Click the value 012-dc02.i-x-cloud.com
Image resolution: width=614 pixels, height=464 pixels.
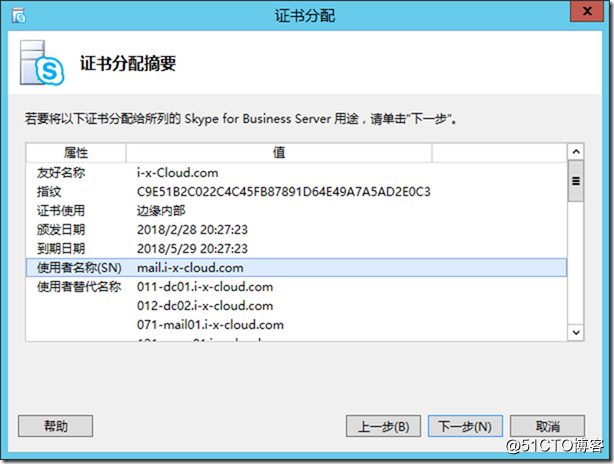[205, 306]
